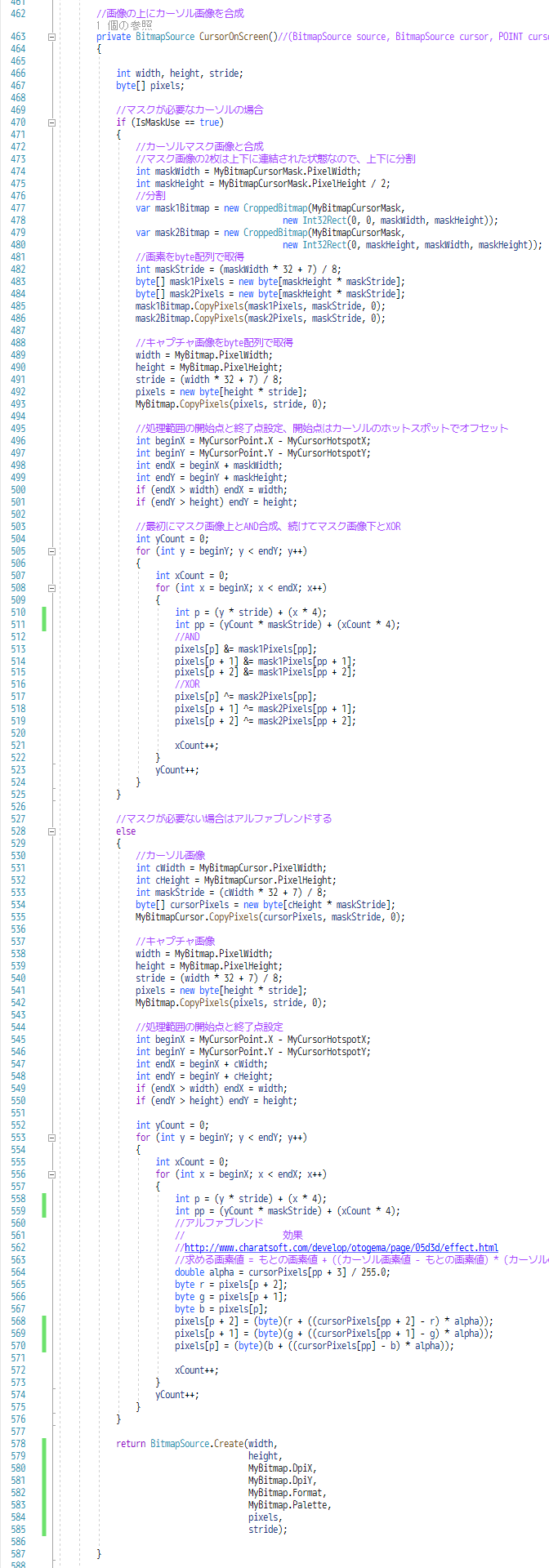549x1568 pixels.
Task: Click line number 487 in the margin
Action: 17,331
